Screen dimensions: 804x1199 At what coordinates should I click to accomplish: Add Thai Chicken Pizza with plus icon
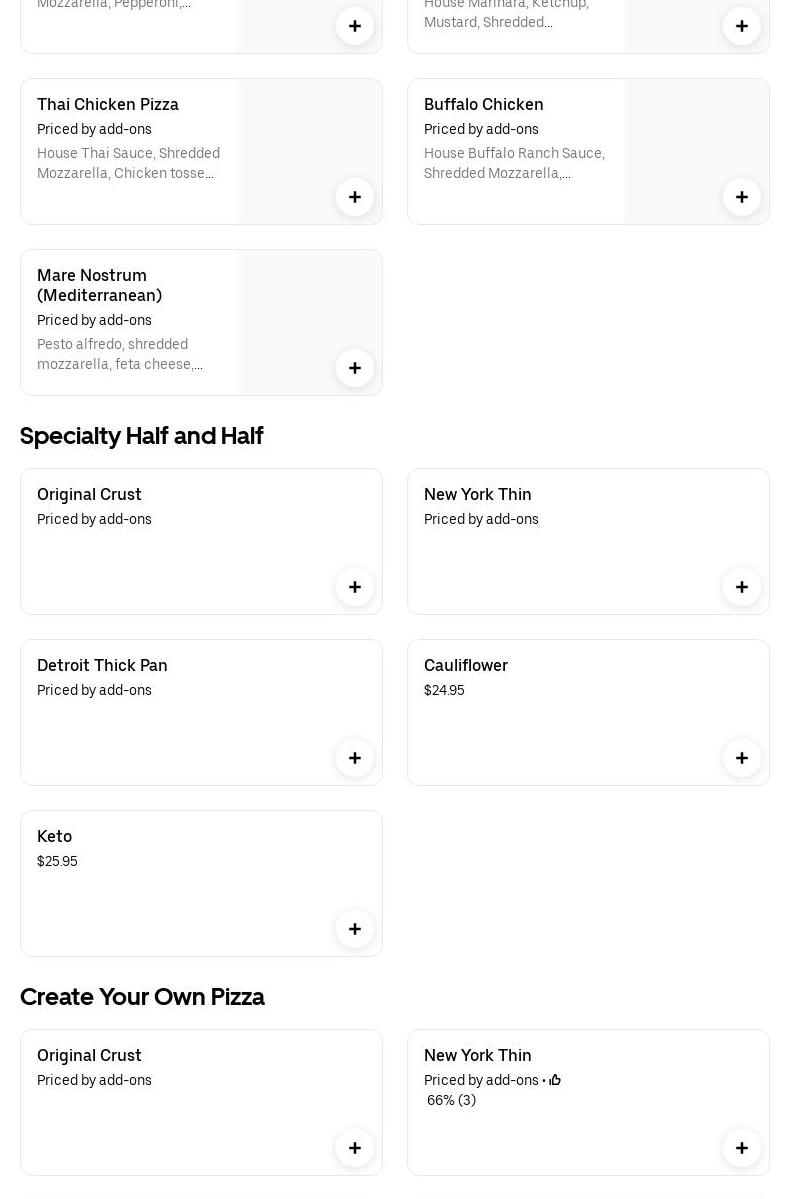(355, 197)
